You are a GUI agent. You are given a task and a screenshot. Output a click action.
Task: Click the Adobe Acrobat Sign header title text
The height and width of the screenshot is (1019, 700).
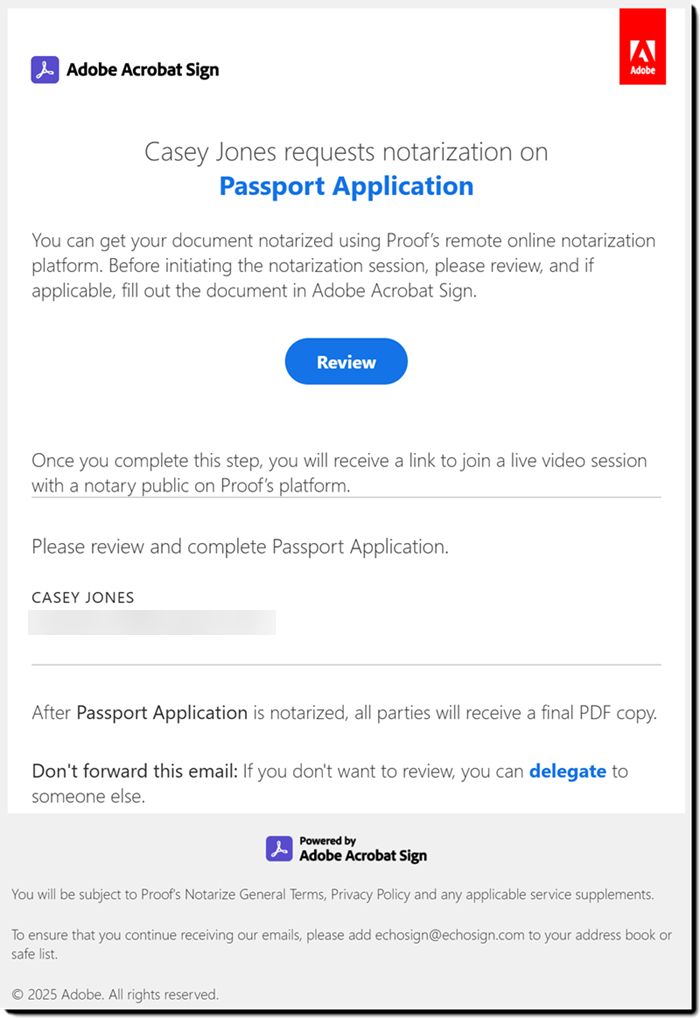click(x=142, y=69)
